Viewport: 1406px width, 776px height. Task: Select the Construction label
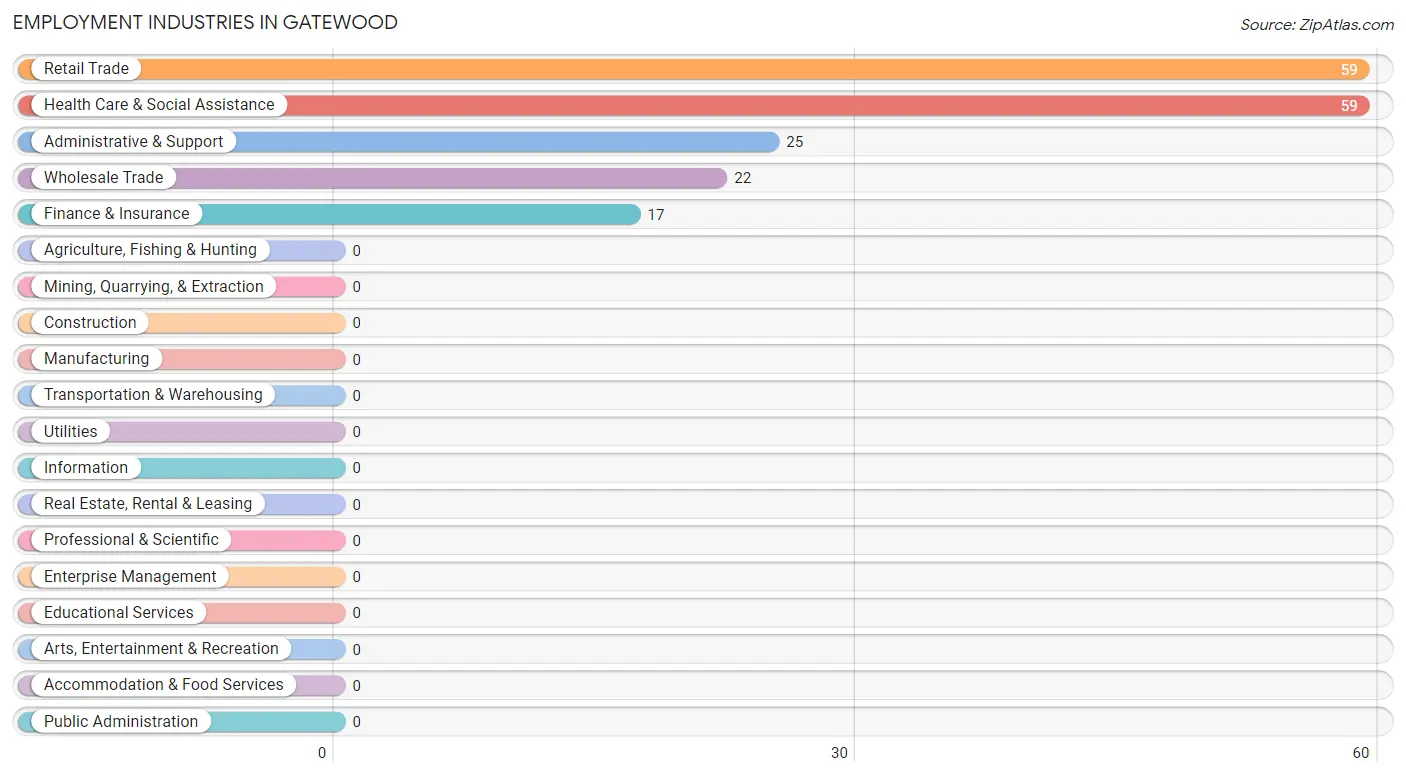[90, 323]
